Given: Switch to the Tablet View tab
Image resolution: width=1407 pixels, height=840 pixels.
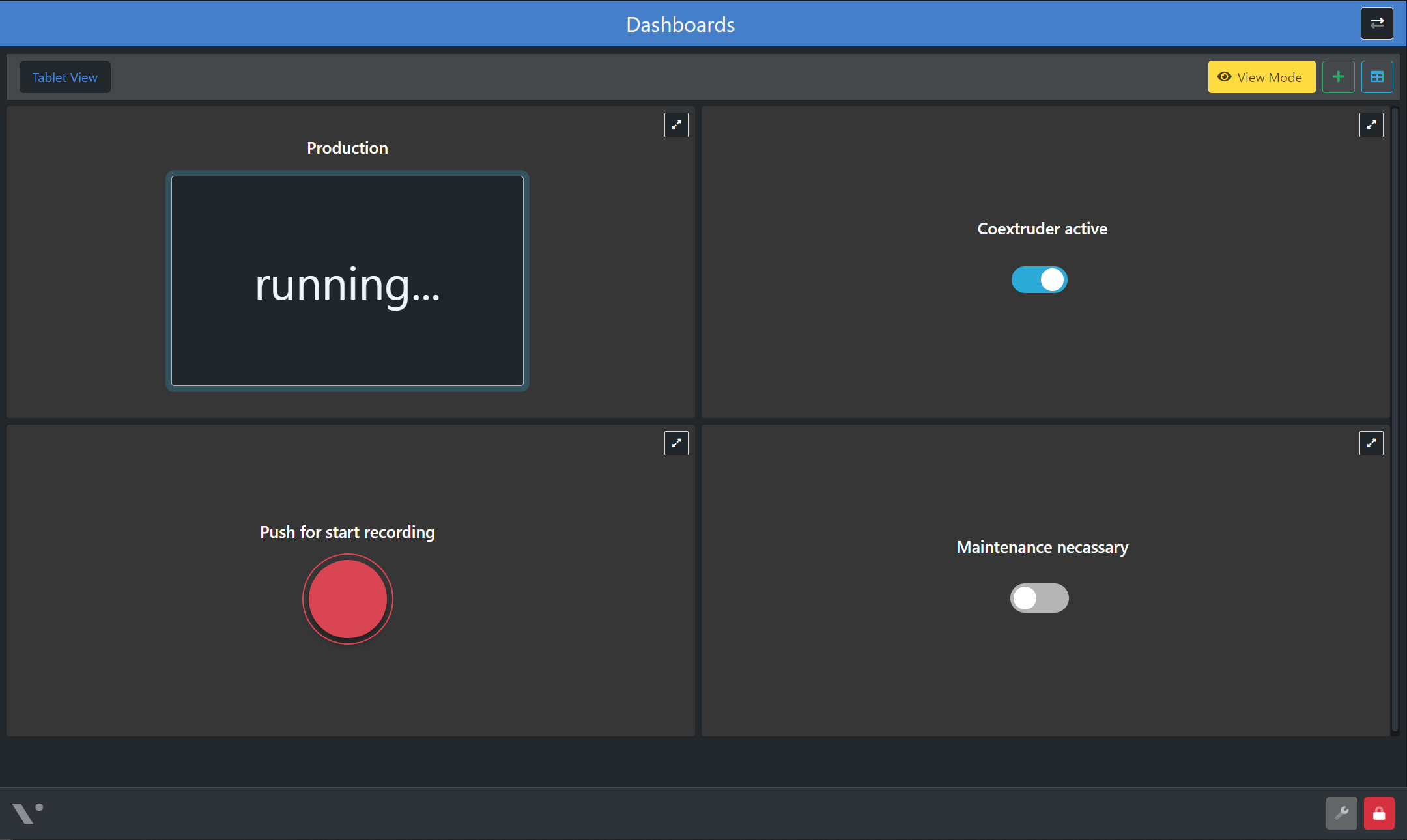Looking at the screenshot, I should tap(65, 77).
